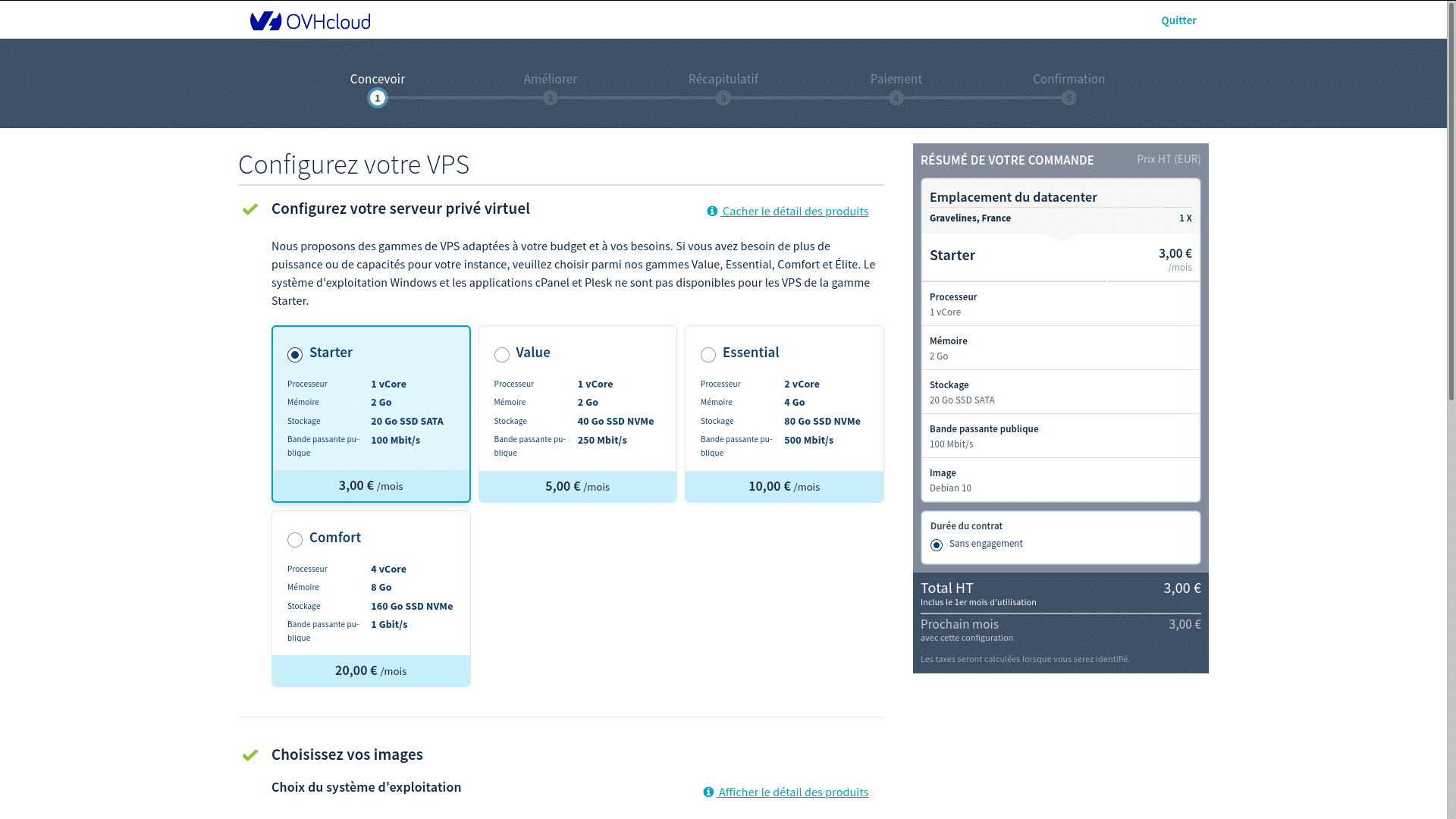Click 20 Go SSD SATA in summary
The image size is (1456, 819).
962,400
